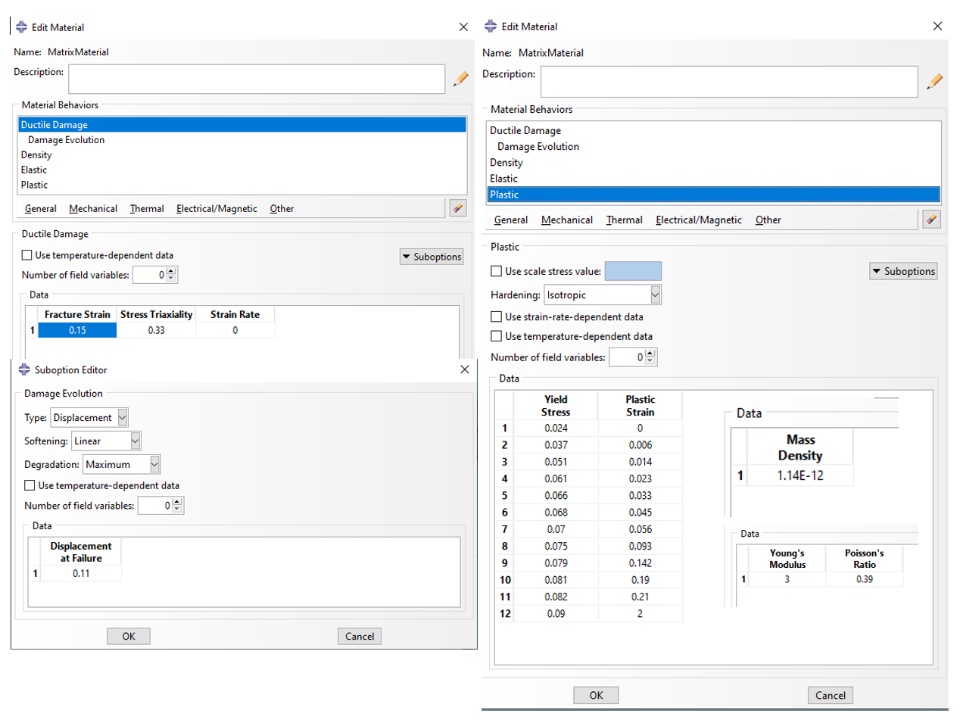The height and width of the screenshot is (723, 960).
Task: Click left Edit Material title icon
Action: coord(21,27)
